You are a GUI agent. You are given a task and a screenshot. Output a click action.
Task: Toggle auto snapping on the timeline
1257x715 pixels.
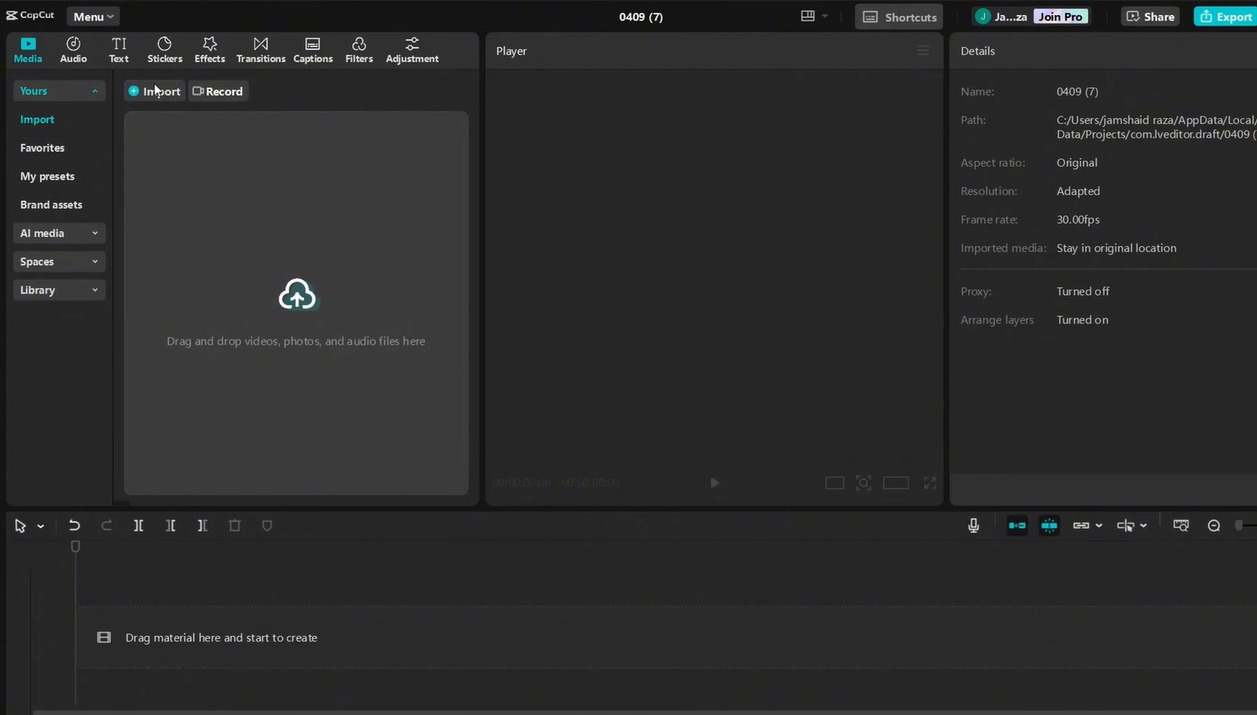pyautogui.click(x=1049, y=526)
